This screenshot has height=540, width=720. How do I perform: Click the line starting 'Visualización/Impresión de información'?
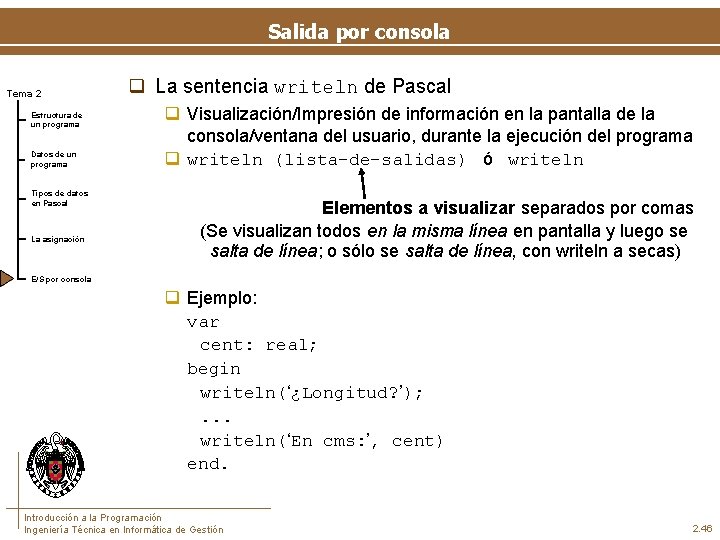tap(420, 114)
